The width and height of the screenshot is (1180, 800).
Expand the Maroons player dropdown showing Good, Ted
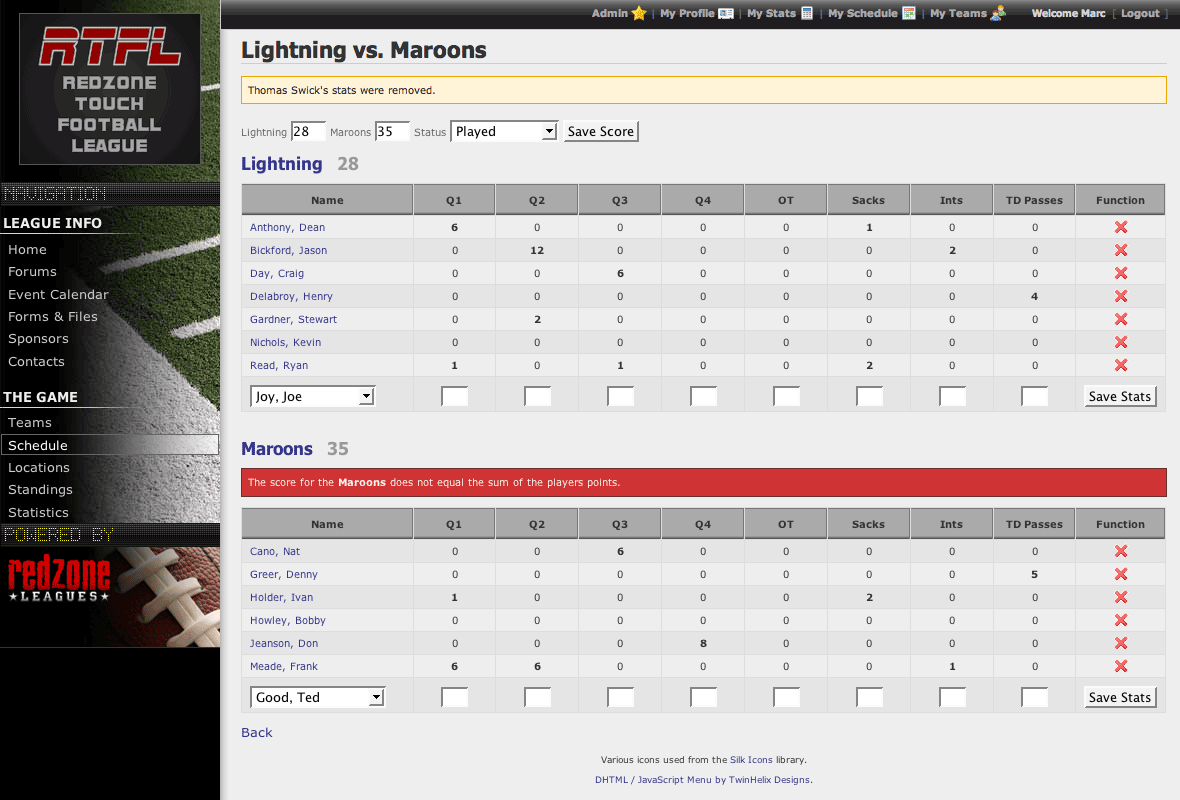point(317,697)
